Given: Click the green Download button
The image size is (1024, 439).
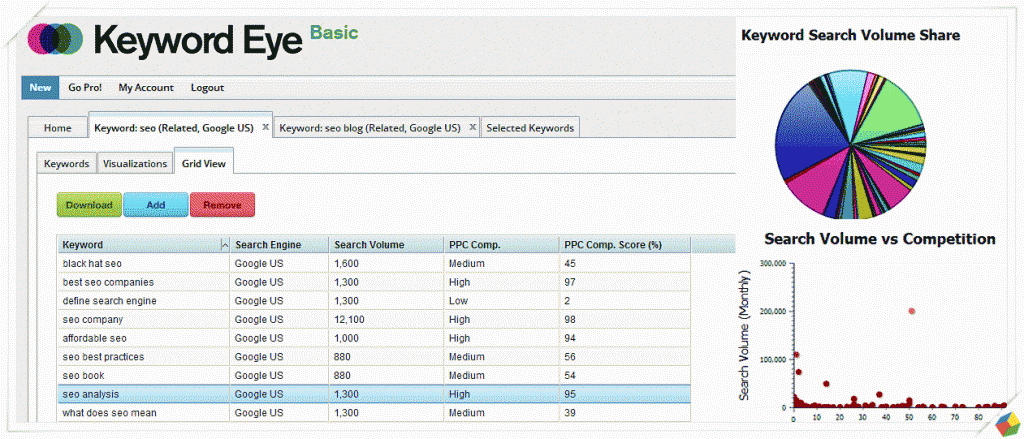Looking at the screenshot, I should click(89, 204).
